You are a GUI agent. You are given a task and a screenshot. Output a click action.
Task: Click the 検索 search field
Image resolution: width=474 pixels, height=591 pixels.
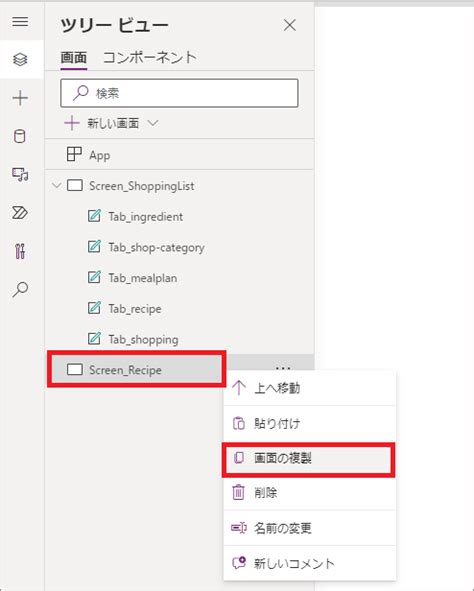click(179, 93)
